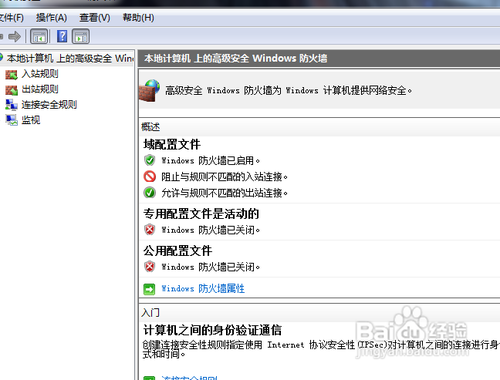Click the outbound rules brick wall icon

pyautogui.click(x=11, y=90)
